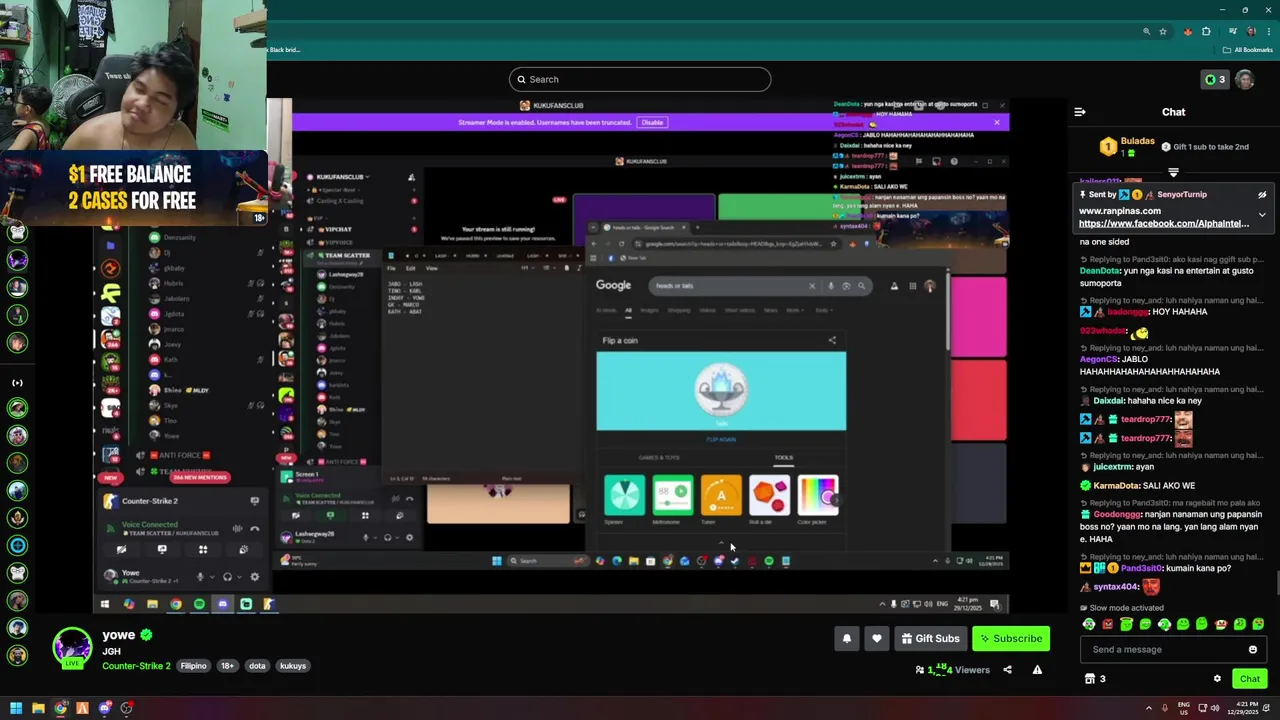Click the browser zoom magnifier icon in the address bar
Image resolution: width=1280 pixels, height=720 pixels.
[1146, 32]
